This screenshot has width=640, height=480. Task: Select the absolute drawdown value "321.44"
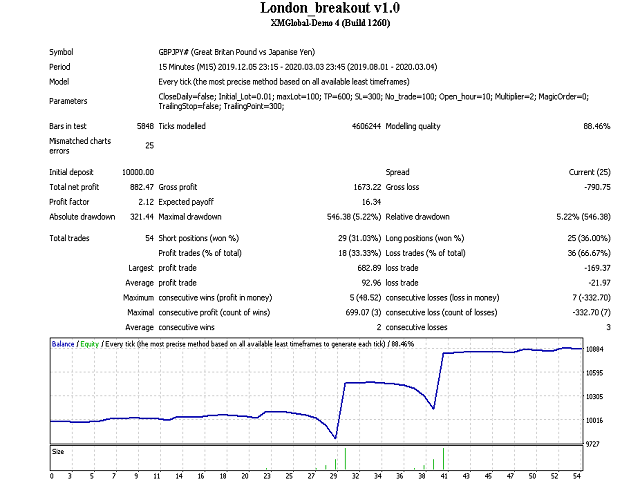(x=142, y=217)
